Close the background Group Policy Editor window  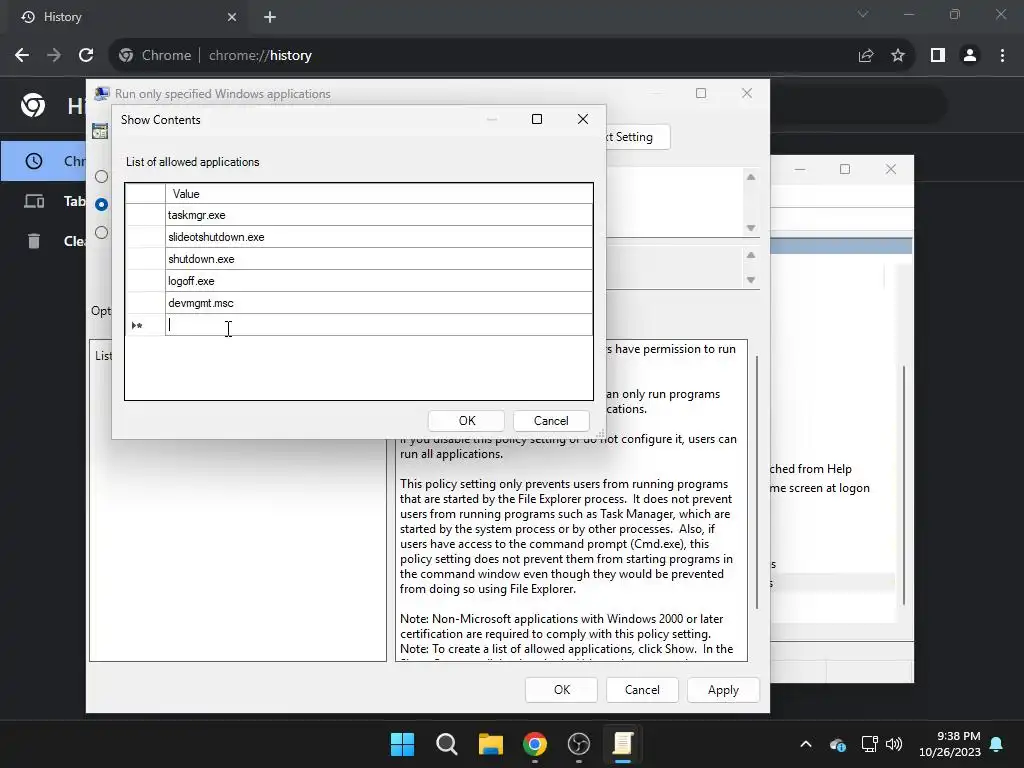click(891, 169)
